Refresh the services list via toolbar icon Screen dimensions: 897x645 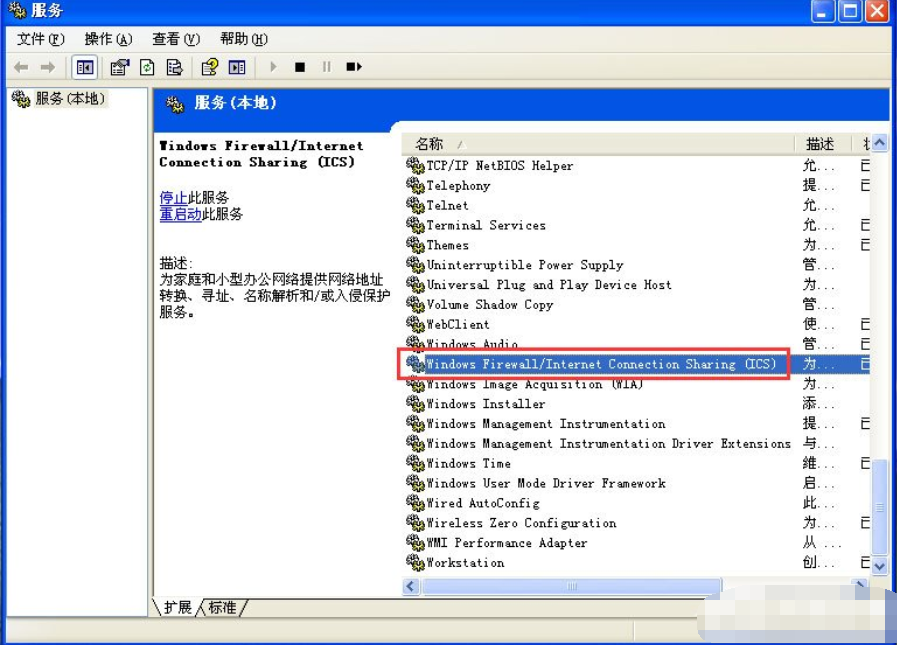(x=146, y=67)
